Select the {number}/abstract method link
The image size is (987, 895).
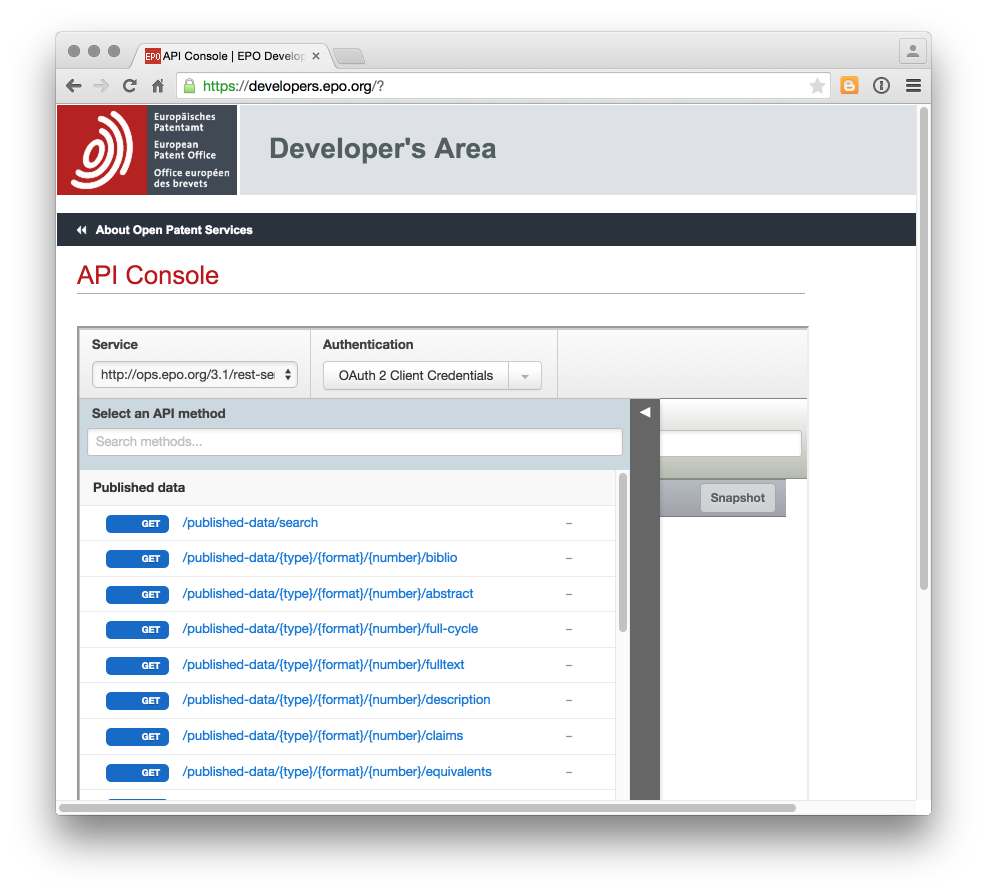point(327,594)
